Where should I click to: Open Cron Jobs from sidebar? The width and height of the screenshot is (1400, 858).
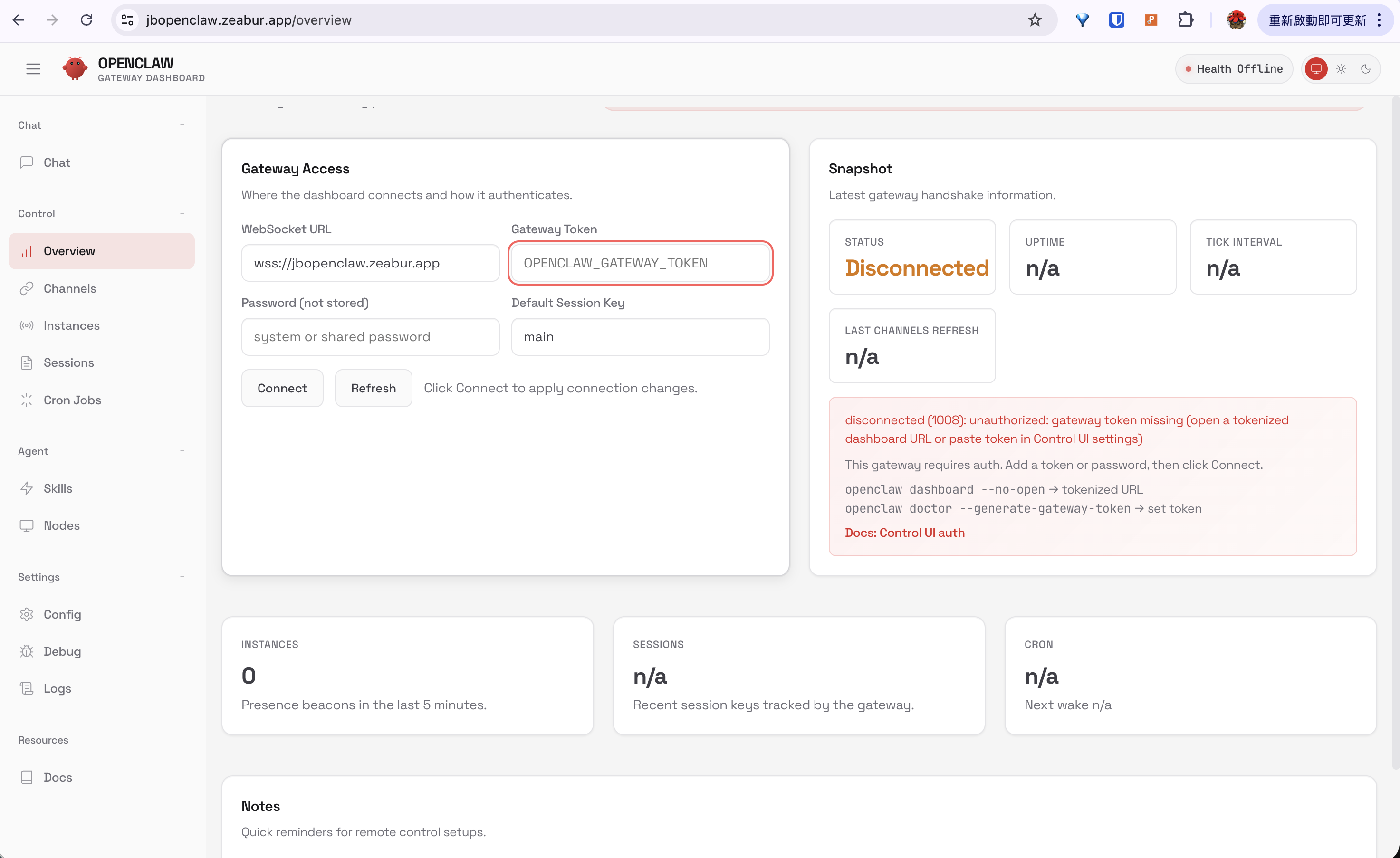pos(72,400)
